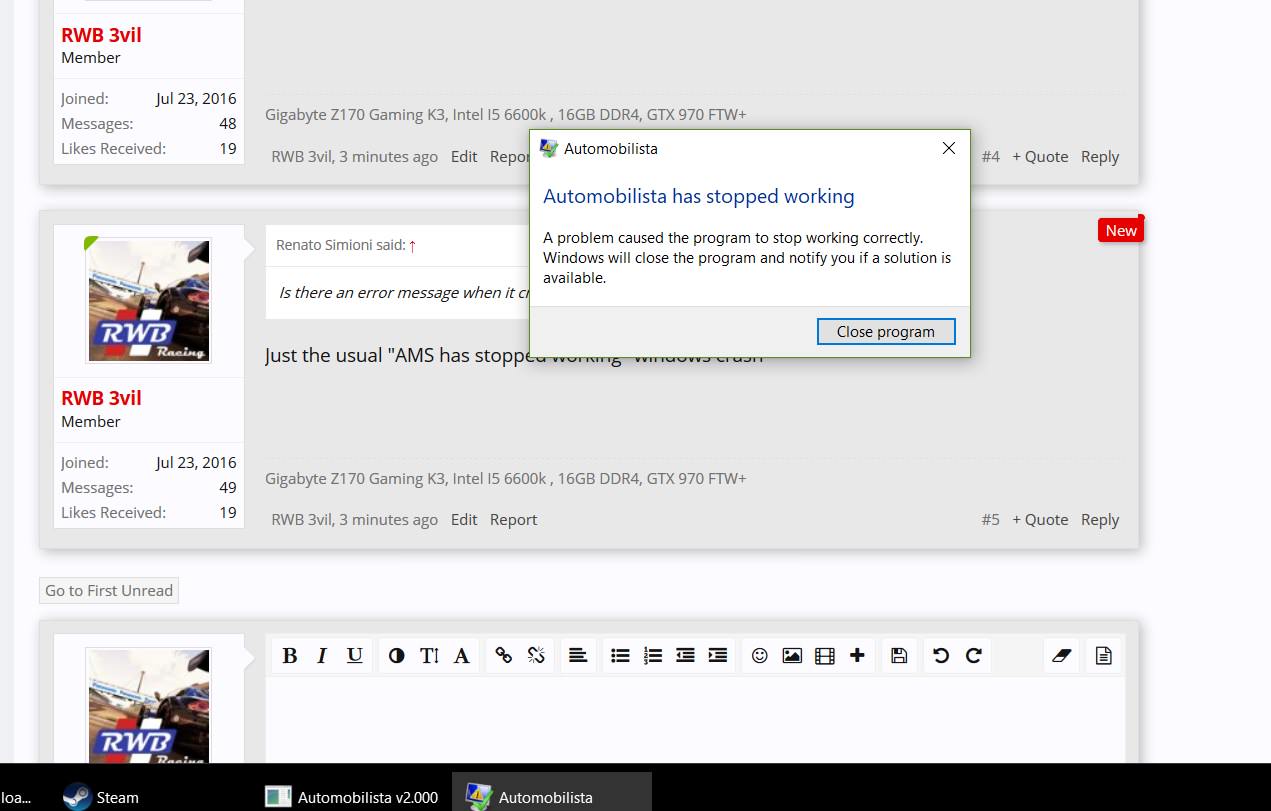Click Reply on post #4

point(1100,156)
